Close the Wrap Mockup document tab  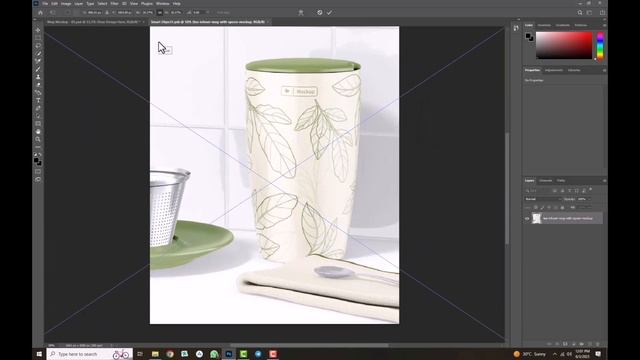(x=144, y=22)
